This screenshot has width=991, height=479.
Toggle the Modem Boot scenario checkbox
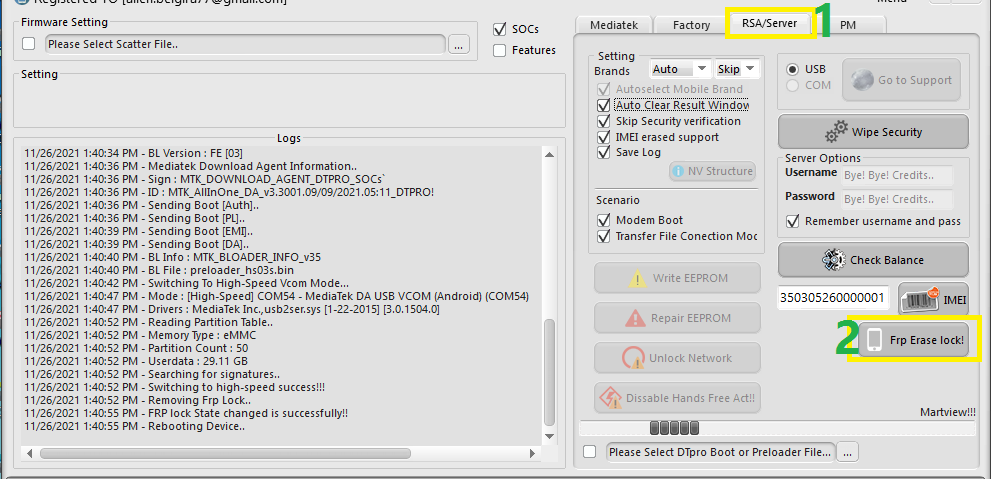603,221
